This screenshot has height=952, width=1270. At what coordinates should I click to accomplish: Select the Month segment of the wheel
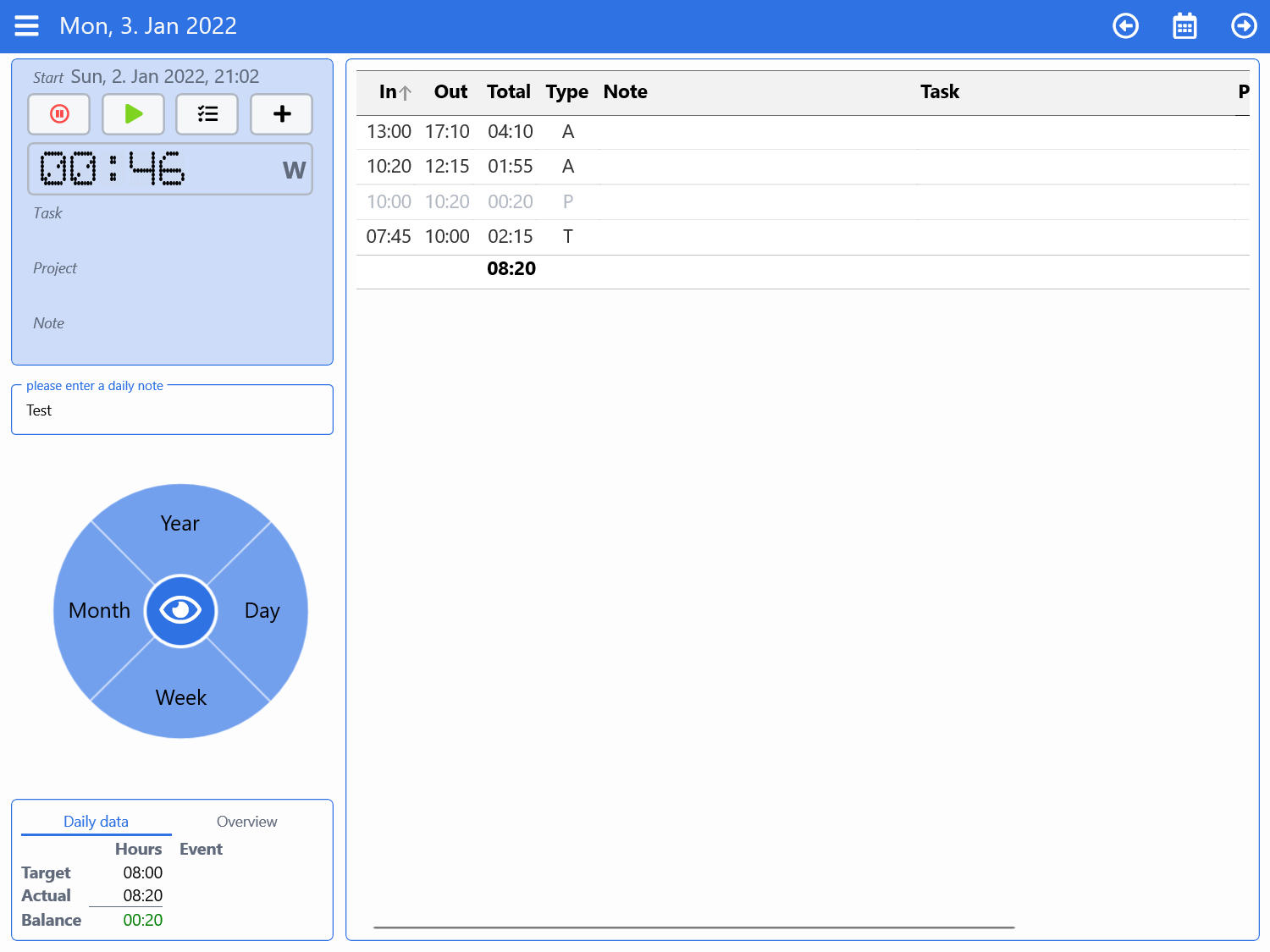pos(99,610)
